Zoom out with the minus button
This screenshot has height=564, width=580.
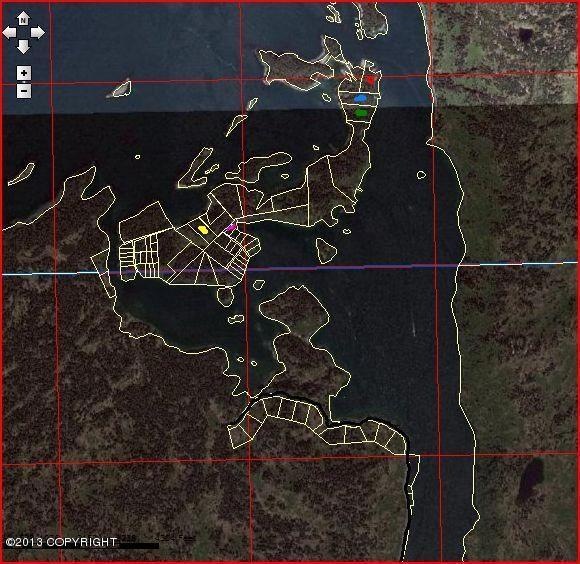click(x=24, y=91)
